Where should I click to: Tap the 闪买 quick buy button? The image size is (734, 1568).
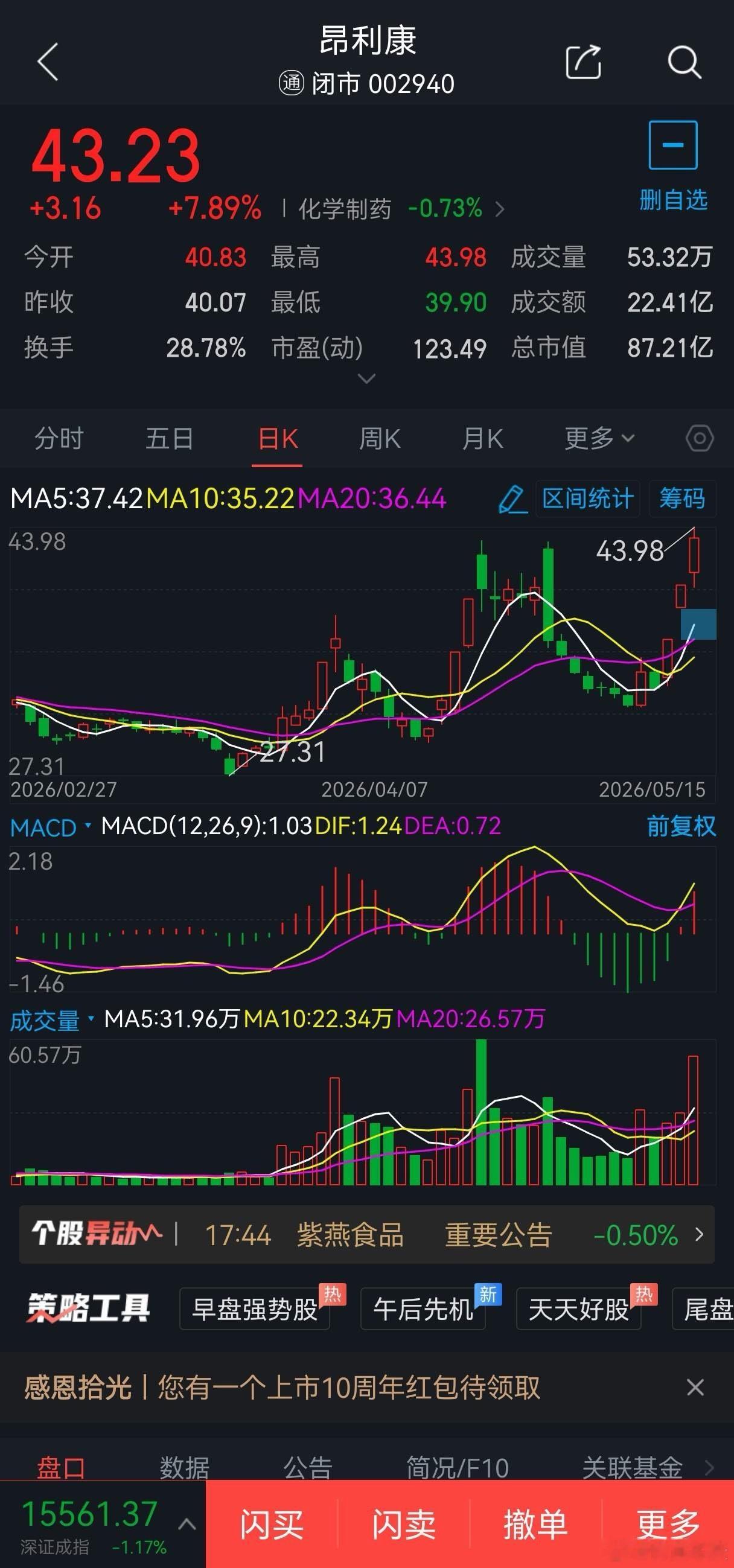tap(272, 1524)
